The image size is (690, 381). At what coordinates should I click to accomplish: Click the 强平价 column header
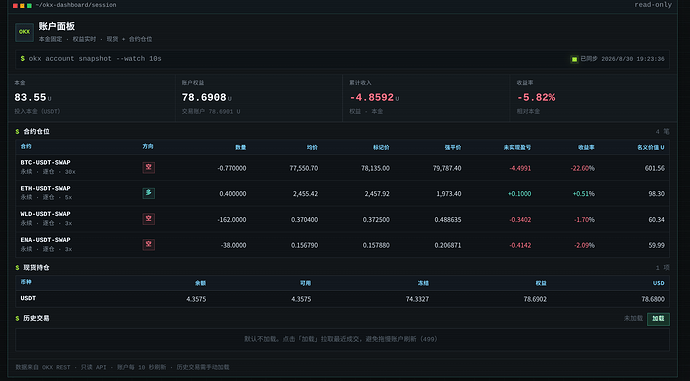[x=453, y=147]
